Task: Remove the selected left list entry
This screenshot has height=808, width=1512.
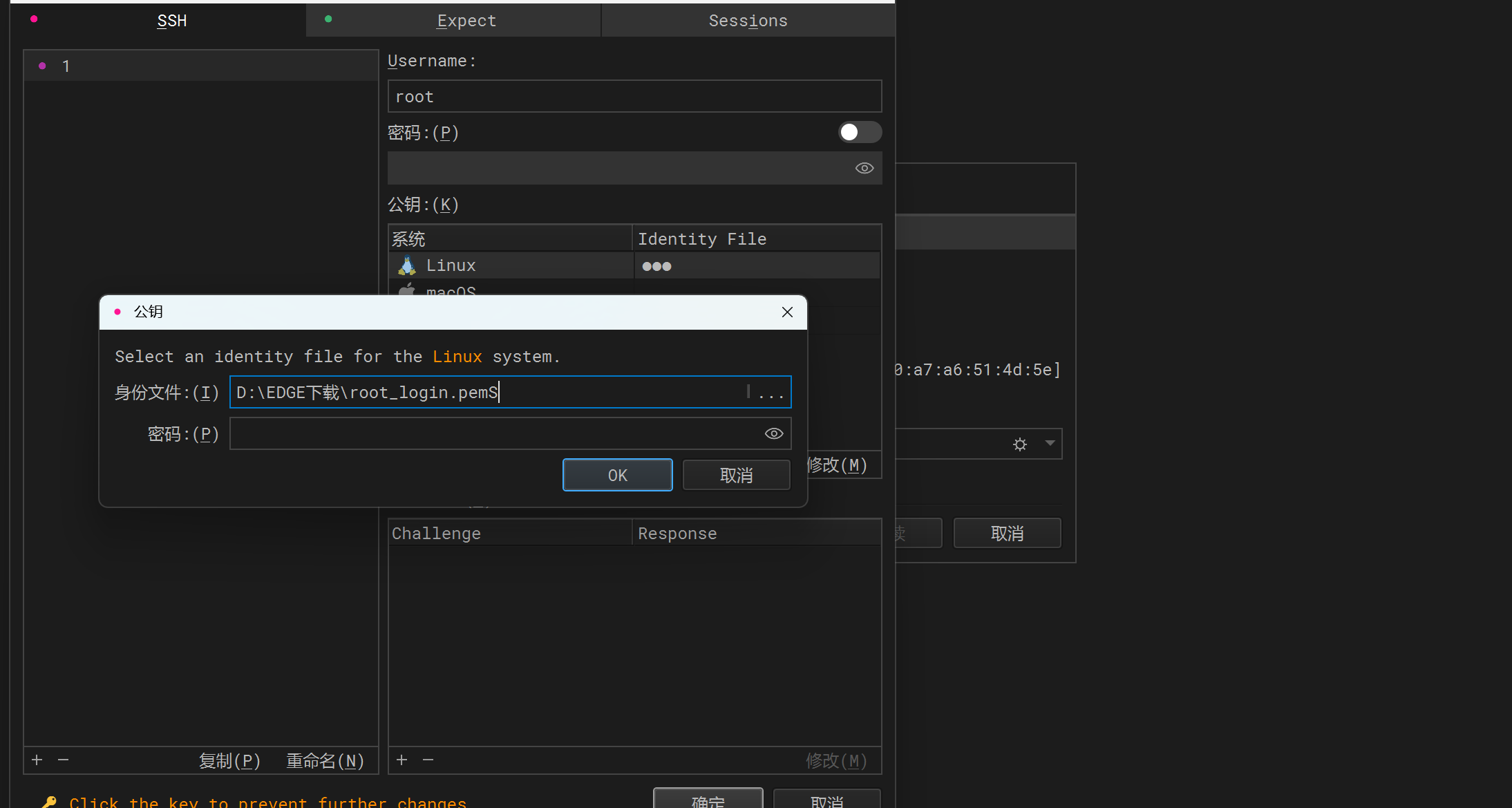Action: pyautogui.click(x=64, y=760)
